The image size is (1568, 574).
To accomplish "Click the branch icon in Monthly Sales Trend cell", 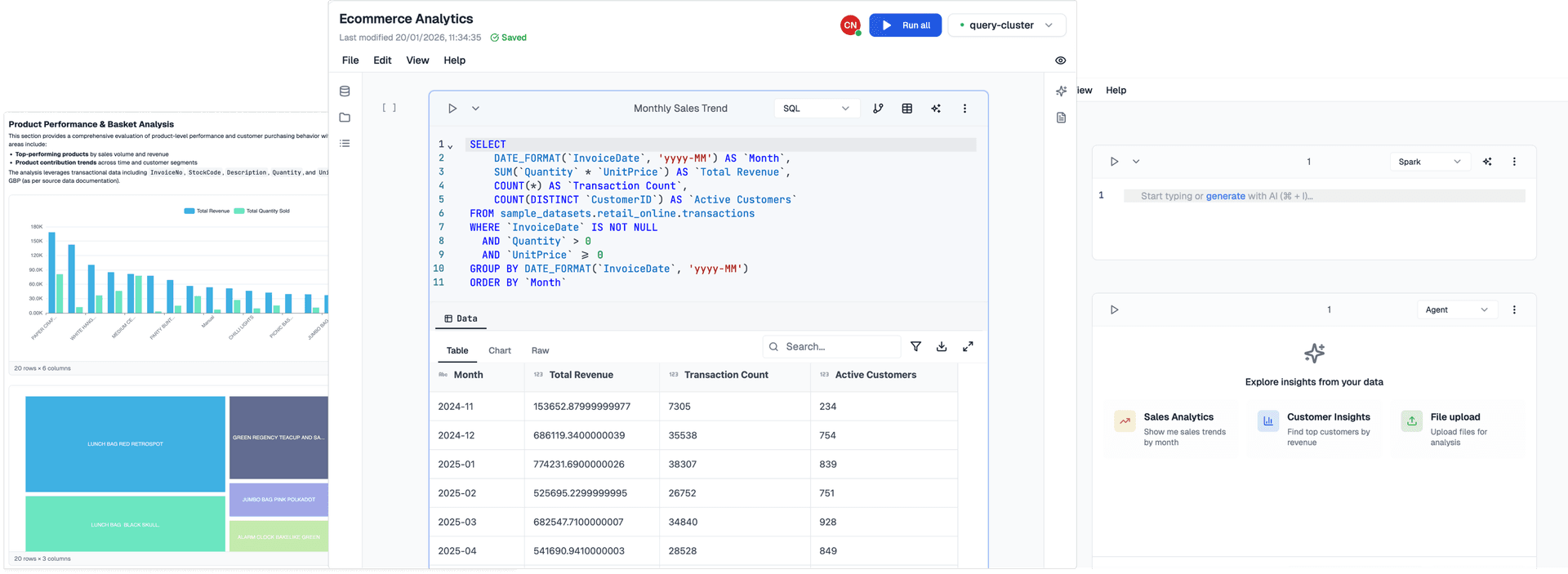I will (878, 109).
